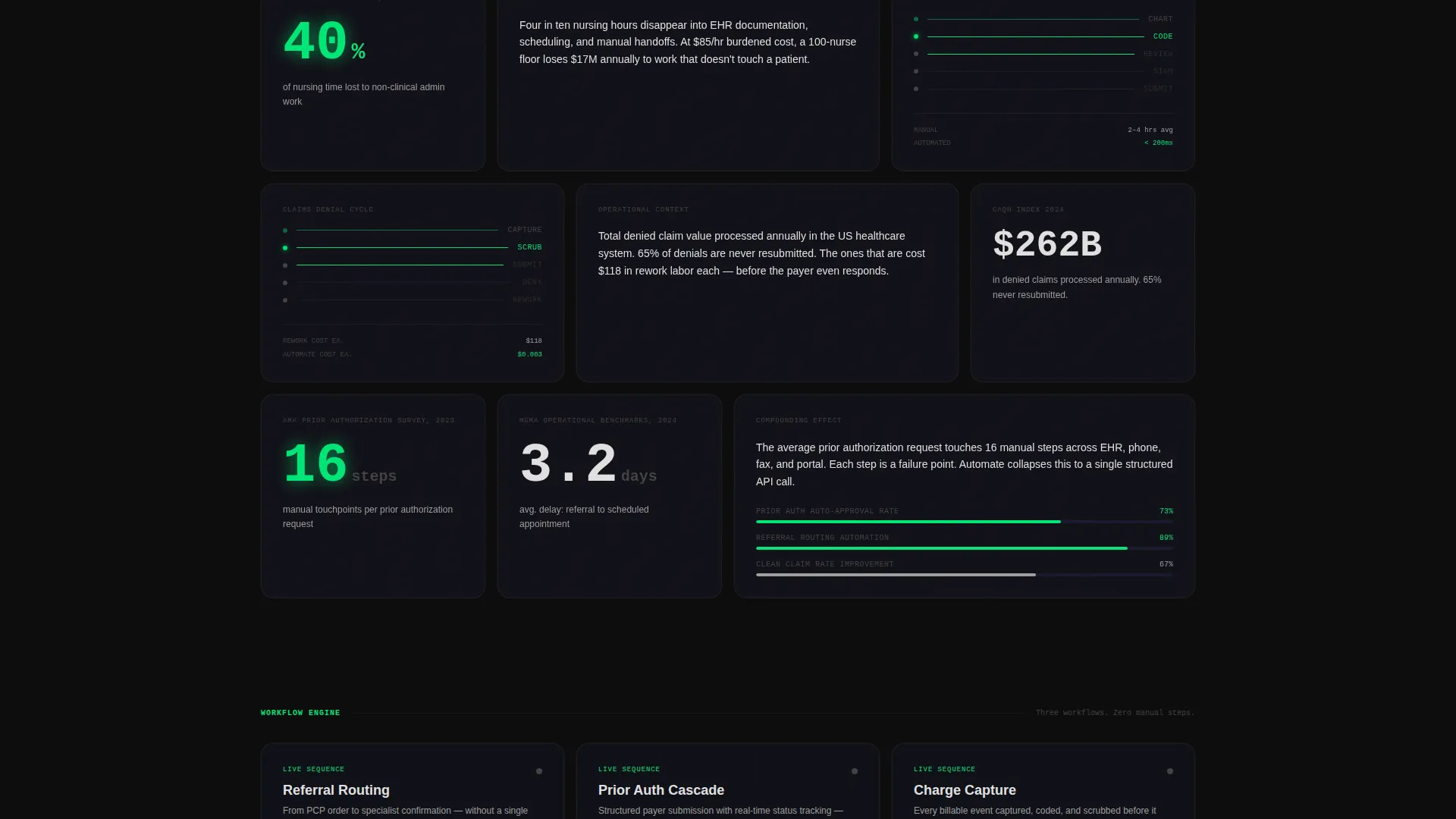Click the '89%' referral routing value
The image size is (1456, 819).
1166,538
